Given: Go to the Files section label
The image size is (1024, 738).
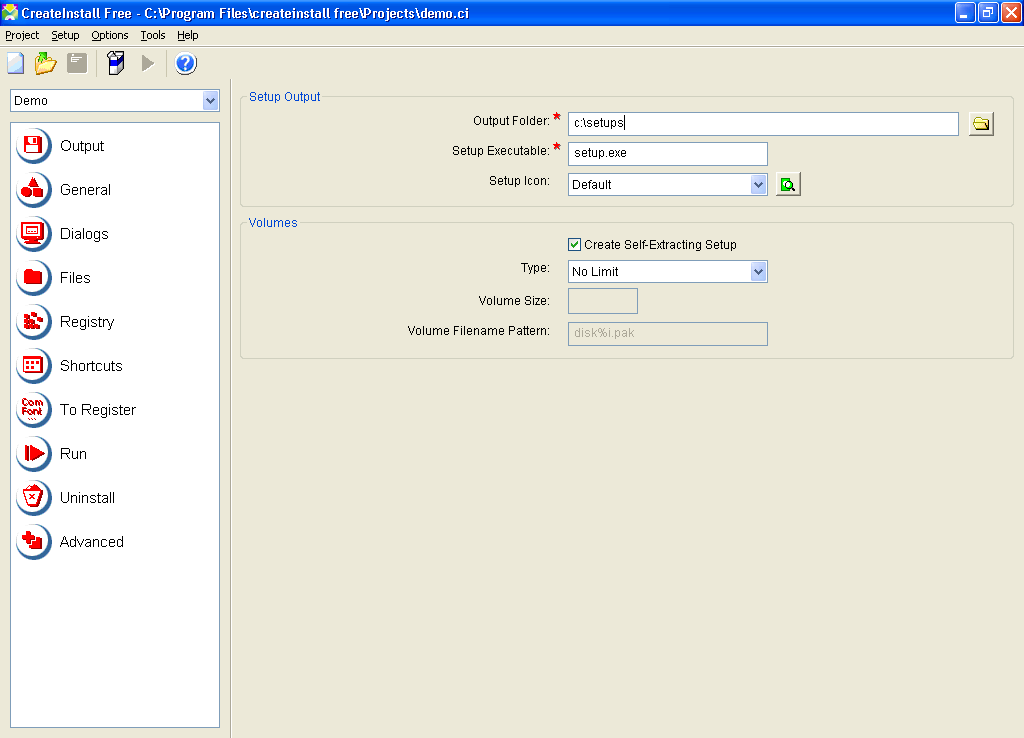Looking at the screenshot, I should click(74, 278).
